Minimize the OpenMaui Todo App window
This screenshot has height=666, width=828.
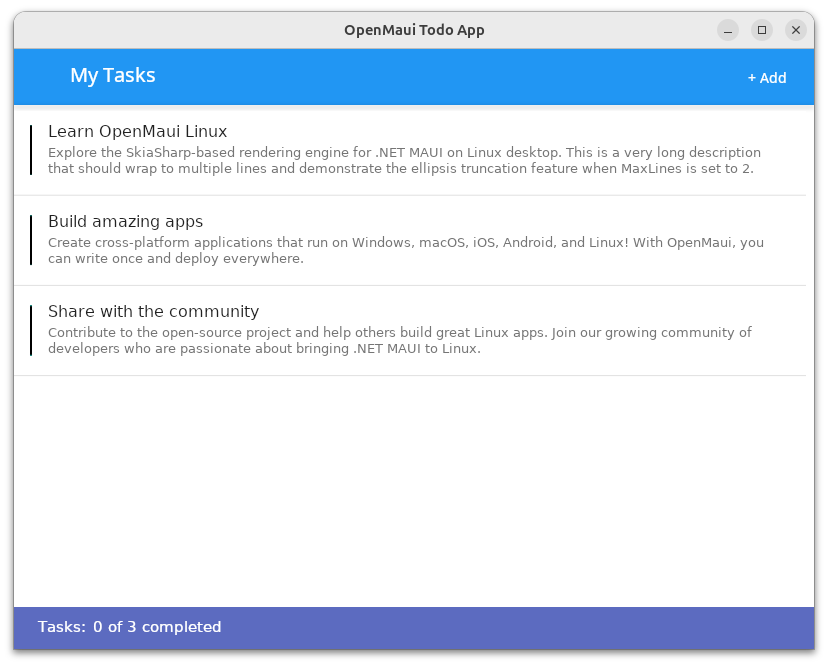727,30
